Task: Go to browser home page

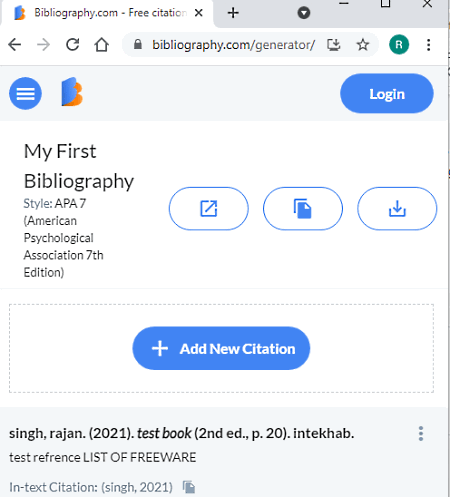Action: (x=101, y=45)
